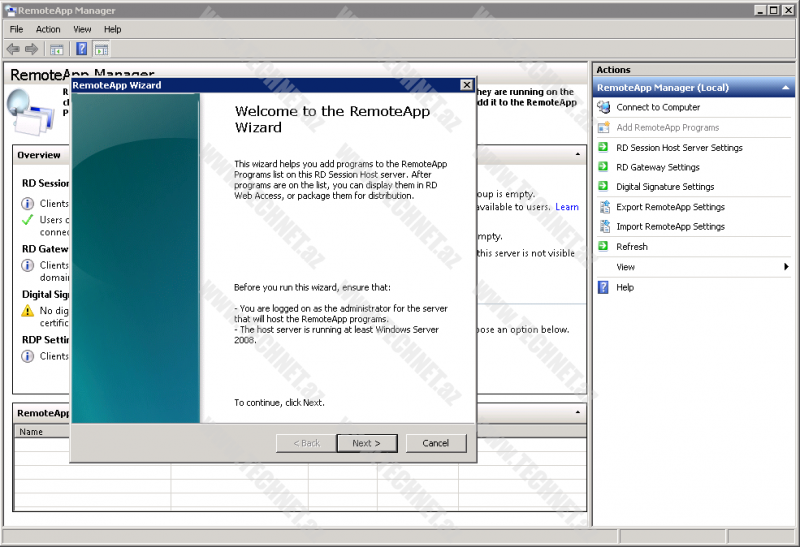Click the Export RemoteApp Settings icon
The image size is (800, 547).
coord(603,207)
